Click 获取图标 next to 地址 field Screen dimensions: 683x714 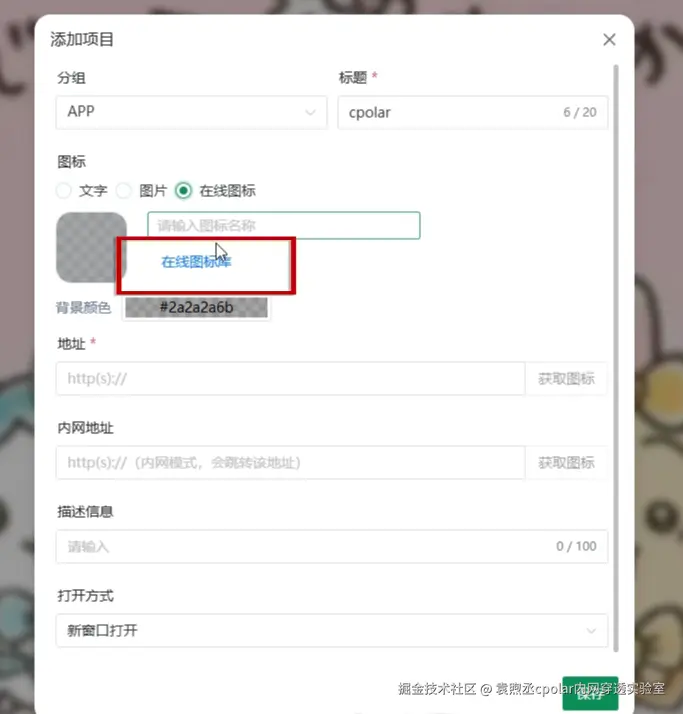coord(566,378)
